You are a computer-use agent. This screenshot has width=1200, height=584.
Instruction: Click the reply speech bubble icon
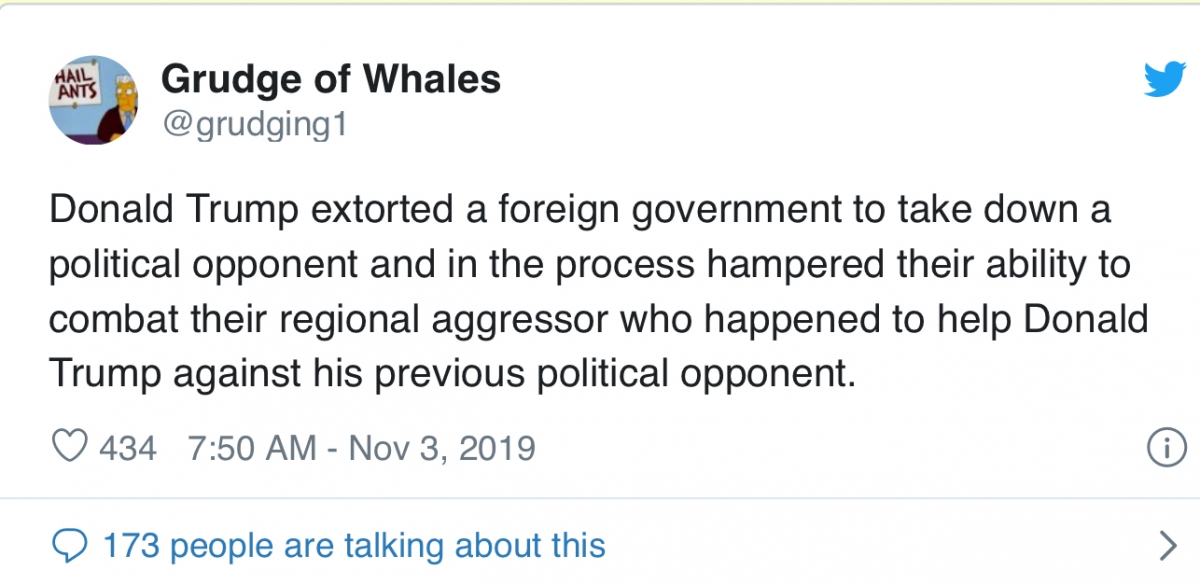click(x=69, y=545)
